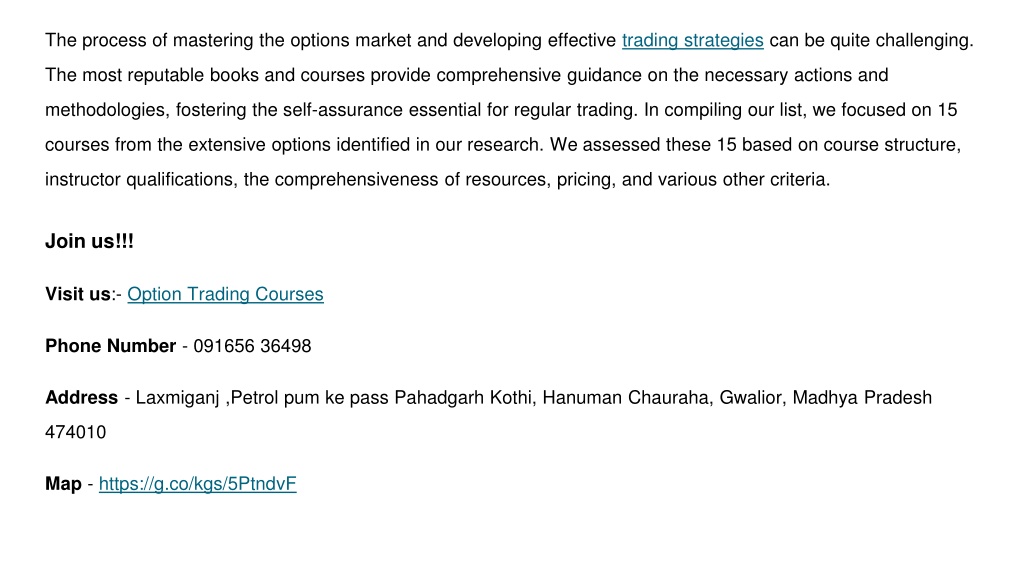Click the bold Visit us label
This screenshot has height=576, width=1024.
[78, 295]
